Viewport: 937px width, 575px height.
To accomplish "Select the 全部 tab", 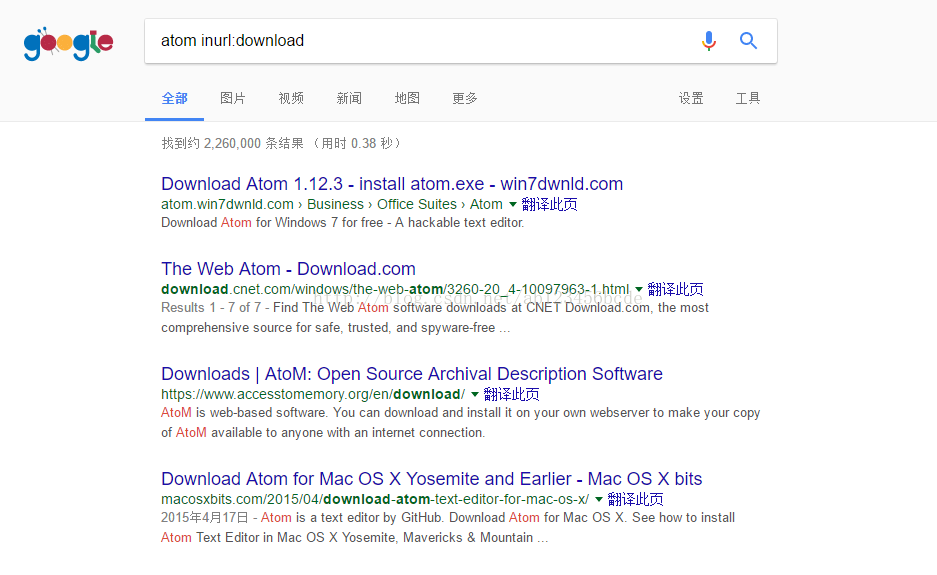I will coord(174,98).
